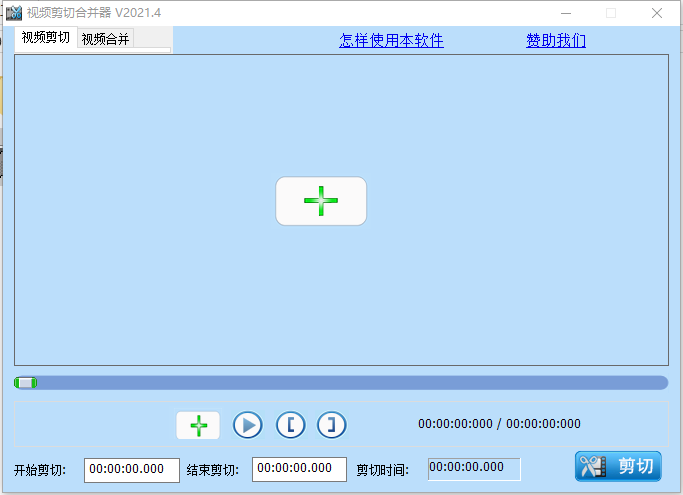The width and height of the screenshot is (683, 495).
Task: Set cut start with left bracket button
Action: (x=290, y=425)
